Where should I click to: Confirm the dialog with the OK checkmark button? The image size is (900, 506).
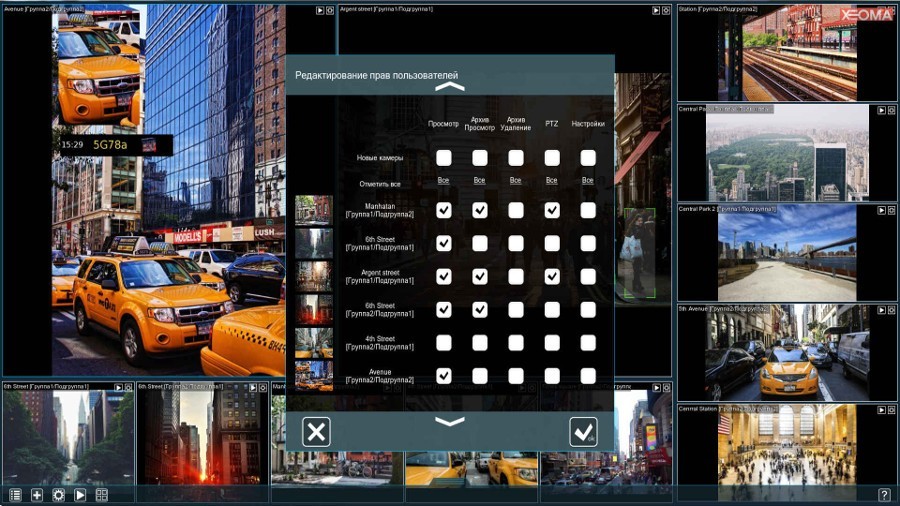coord(583,432)
